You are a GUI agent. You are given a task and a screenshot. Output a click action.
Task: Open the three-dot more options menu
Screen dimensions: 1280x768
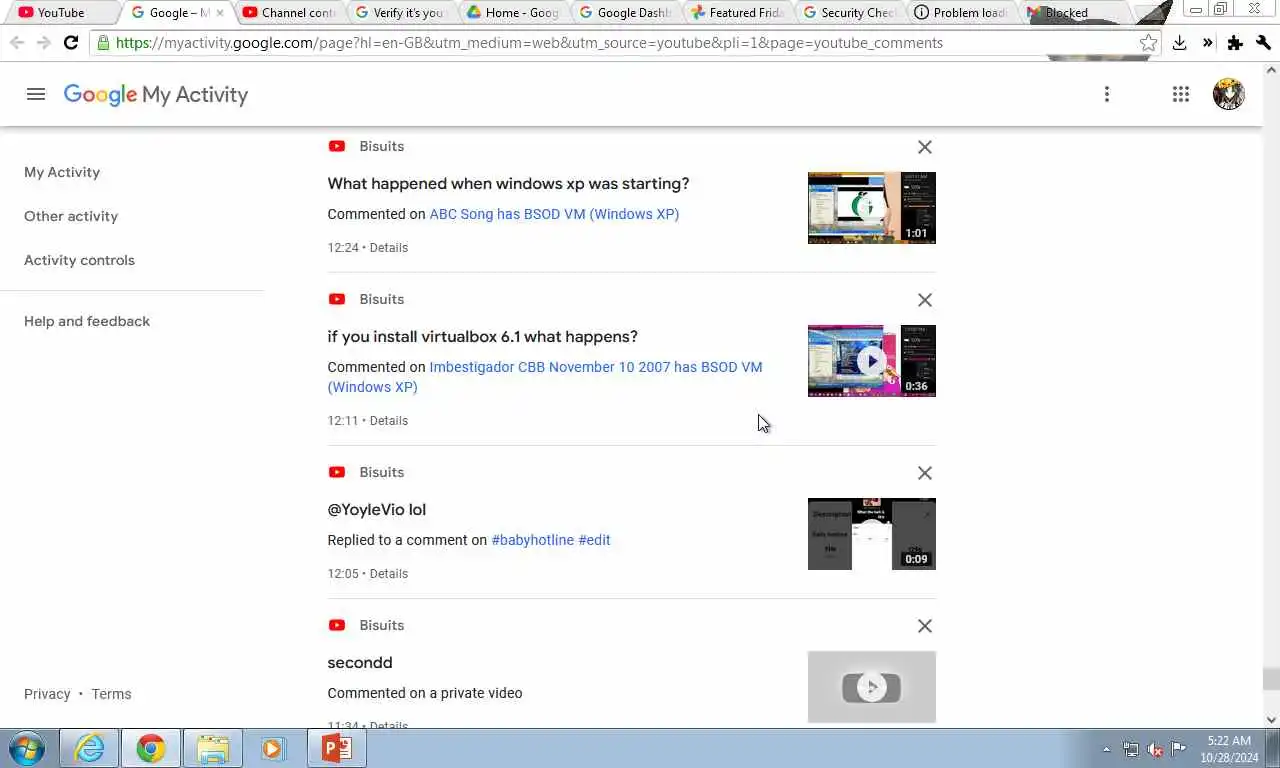tap(1106, 94)
